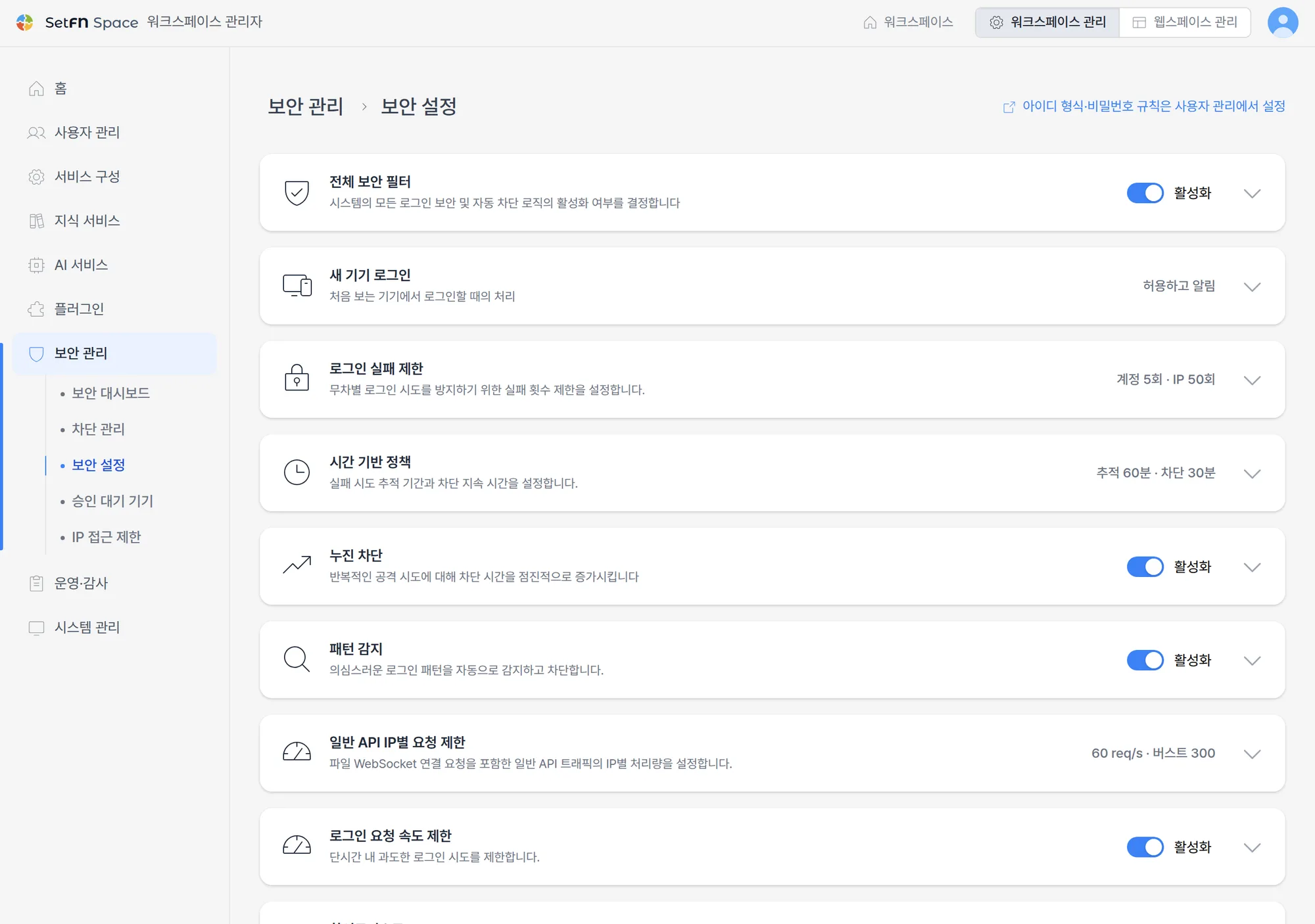Click the gauge icon for 일반 API IP별 요청 제한
Screen dimensions: 1315x924
[297, 752]
